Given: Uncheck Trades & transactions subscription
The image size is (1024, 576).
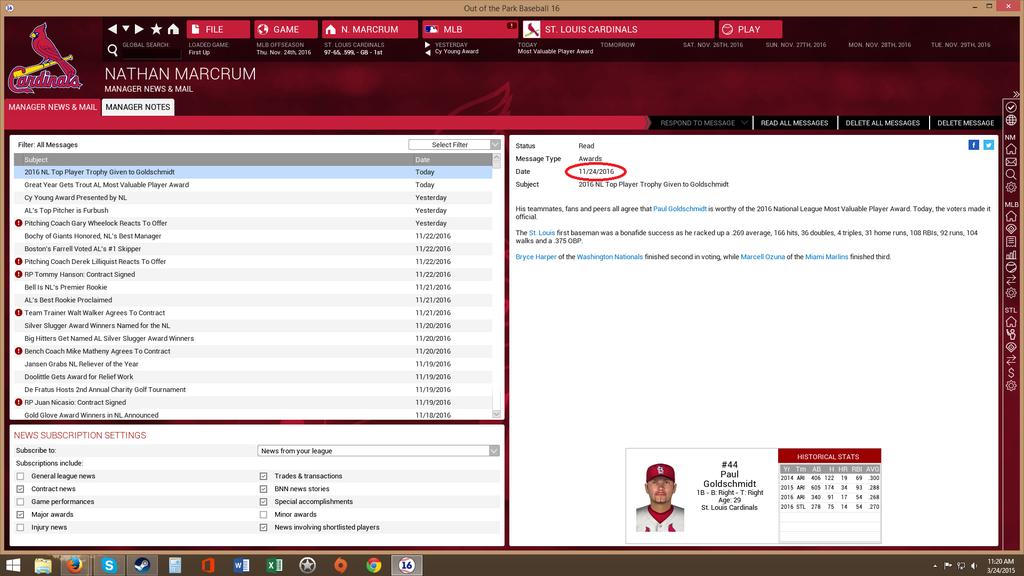Looking at the screenshot, I should click(x=264, y=476).
